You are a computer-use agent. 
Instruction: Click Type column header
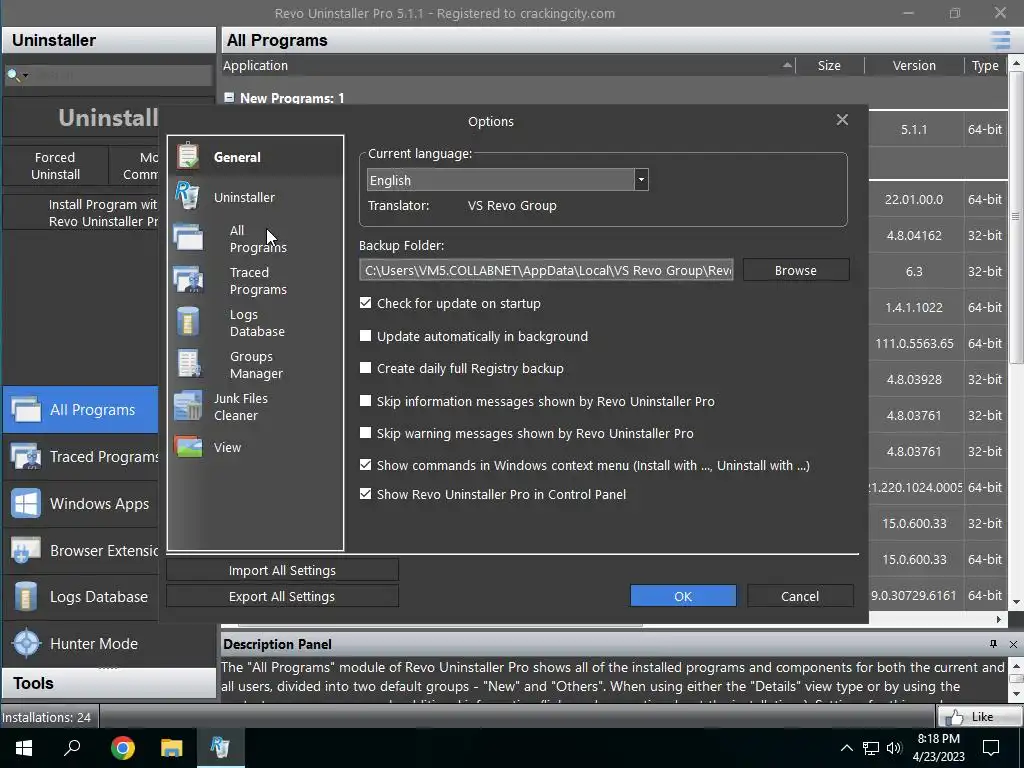point(985,65)
